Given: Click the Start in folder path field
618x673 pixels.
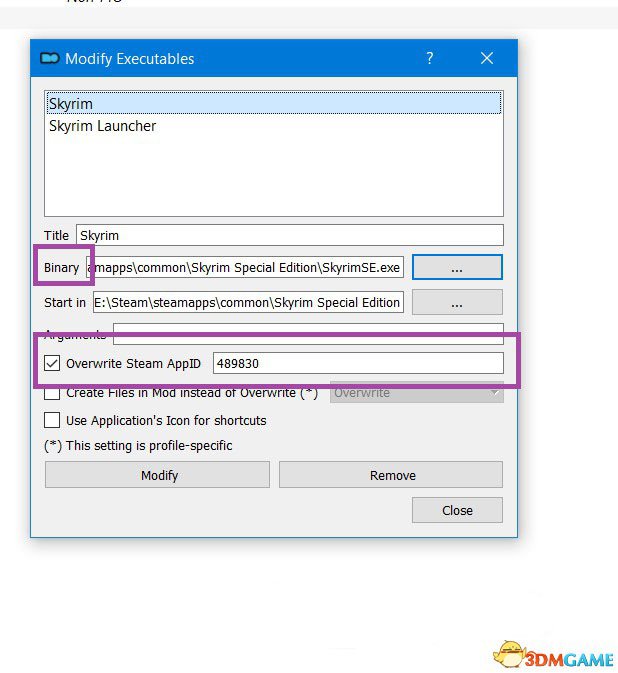Looking at the screenshot, I should (x=248, y=302).
